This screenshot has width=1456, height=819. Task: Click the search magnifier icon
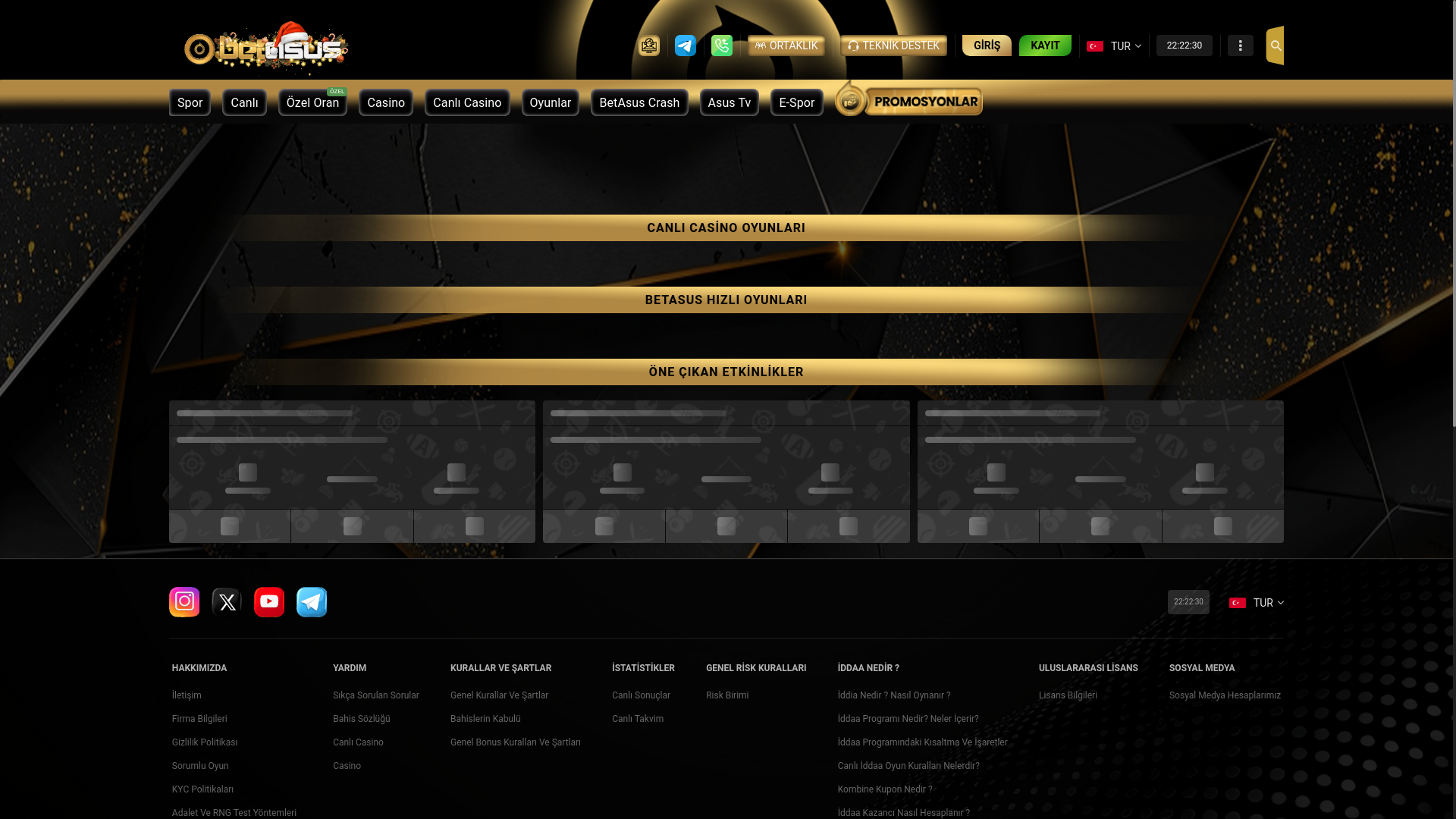(x=1276, y=45)
